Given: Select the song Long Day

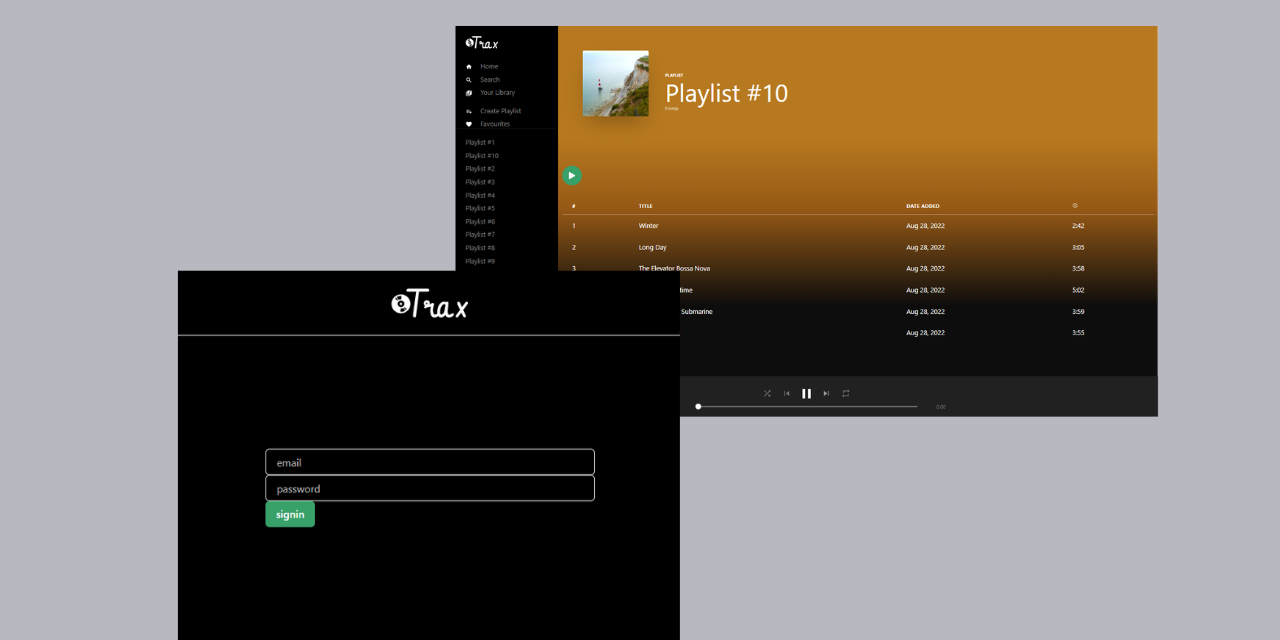Looking at the screenshot, I should click(652, 247).
